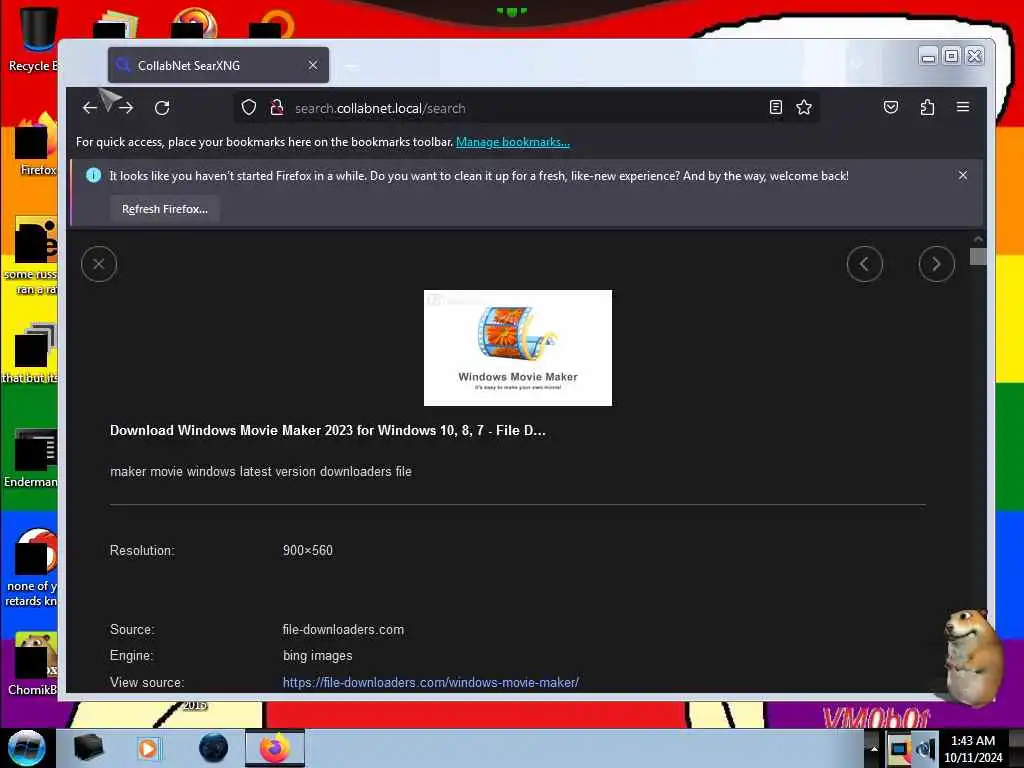1024x768 pixels.
Task: Click the Firefox taskbar button
Action: coord(275,748)
